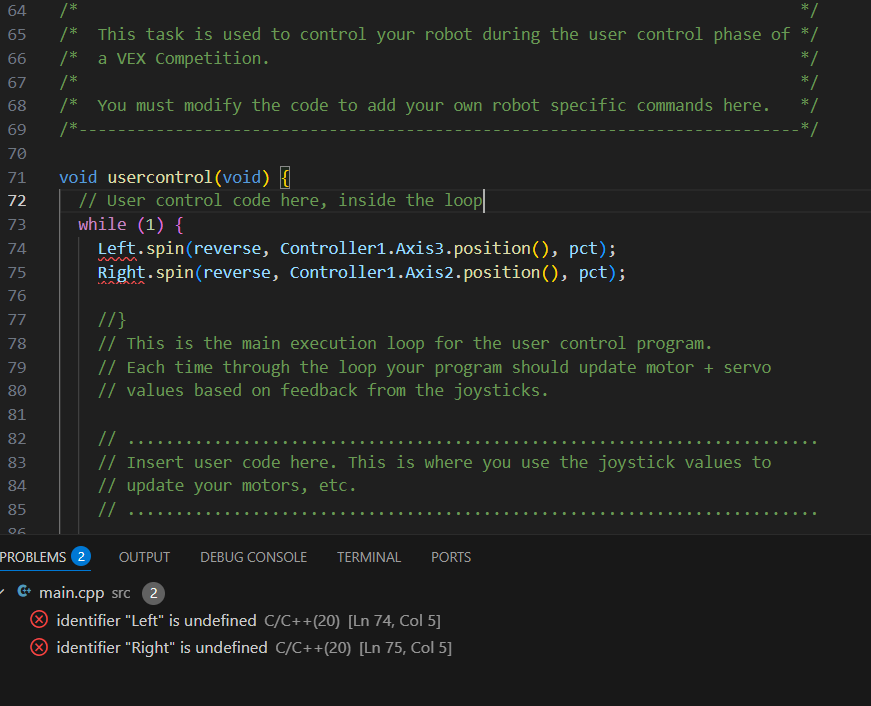Open the PROBLEMS panel tab
This screenshot has width=871, height=706.
coord(33,557)
